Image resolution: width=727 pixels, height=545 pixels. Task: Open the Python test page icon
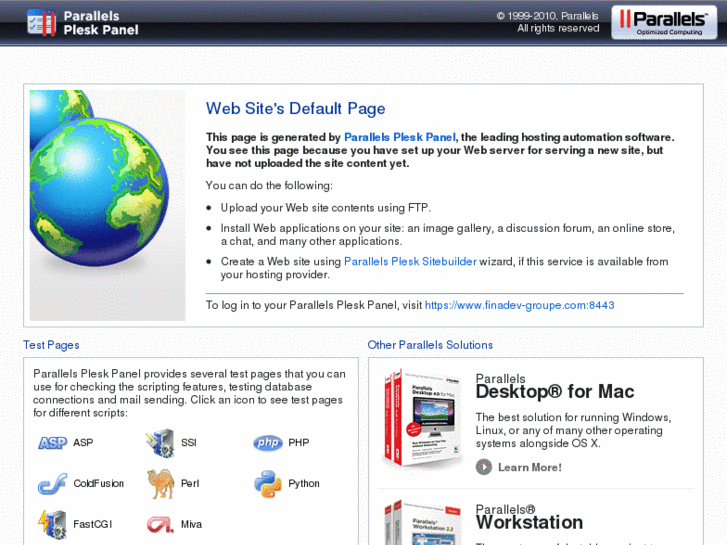[268, 484]
